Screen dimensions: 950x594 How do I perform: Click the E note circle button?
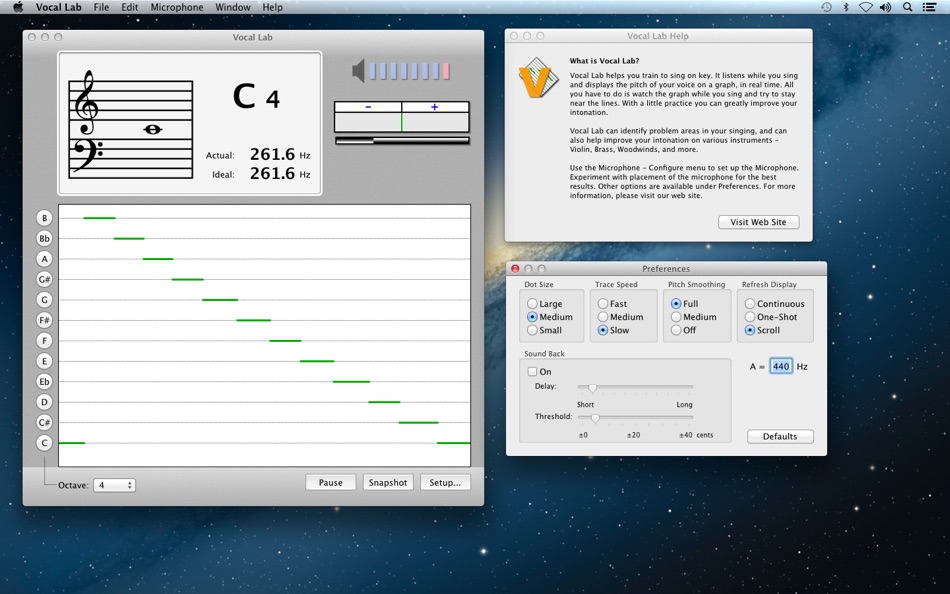coord(44,361)
